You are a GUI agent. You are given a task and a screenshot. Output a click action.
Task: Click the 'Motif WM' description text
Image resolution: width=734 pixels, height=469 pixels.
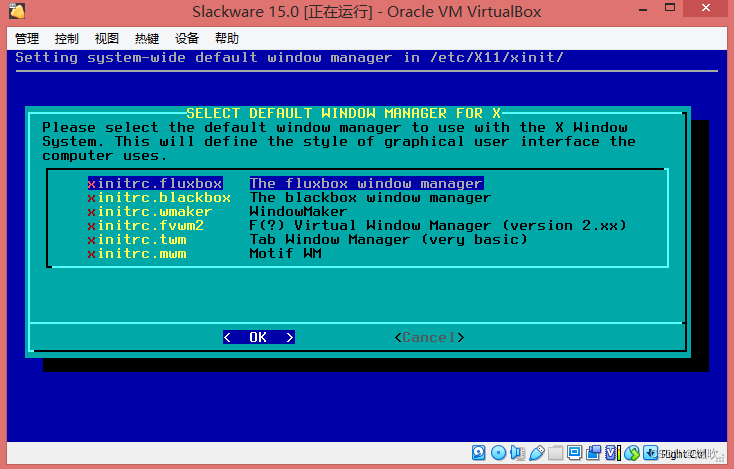click(x=286, y=253)
